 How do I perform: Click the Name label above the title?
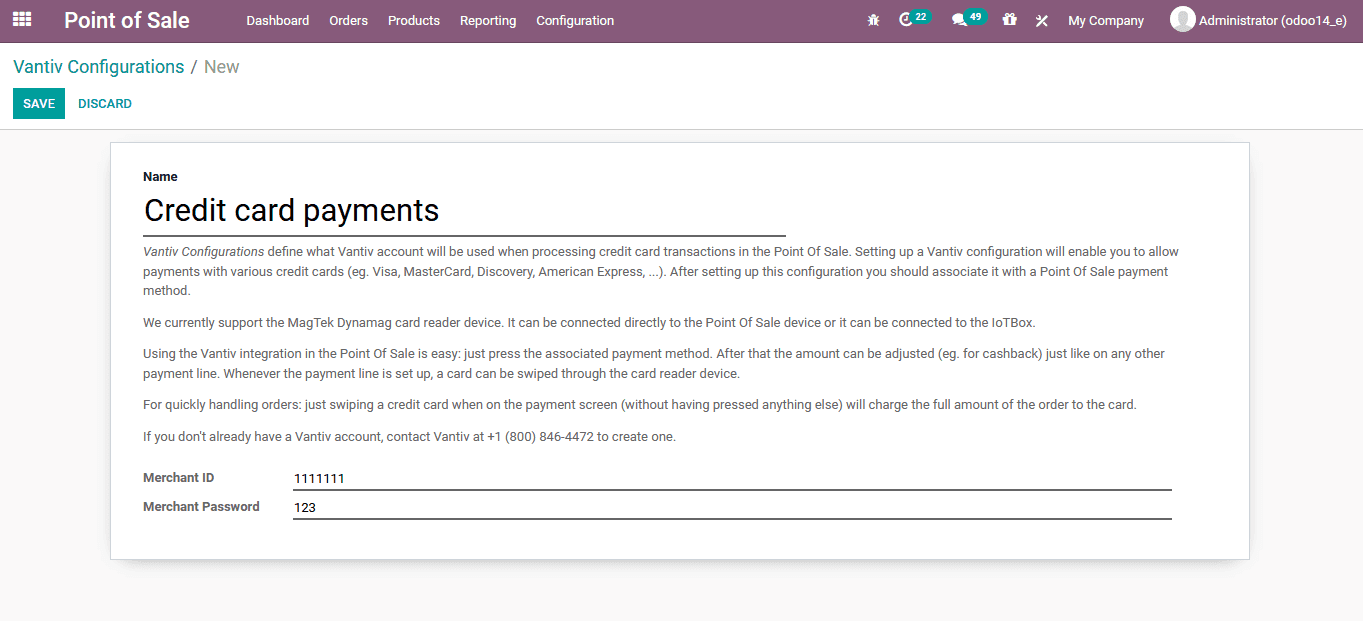pyautogui.click(x=160, y=177)
